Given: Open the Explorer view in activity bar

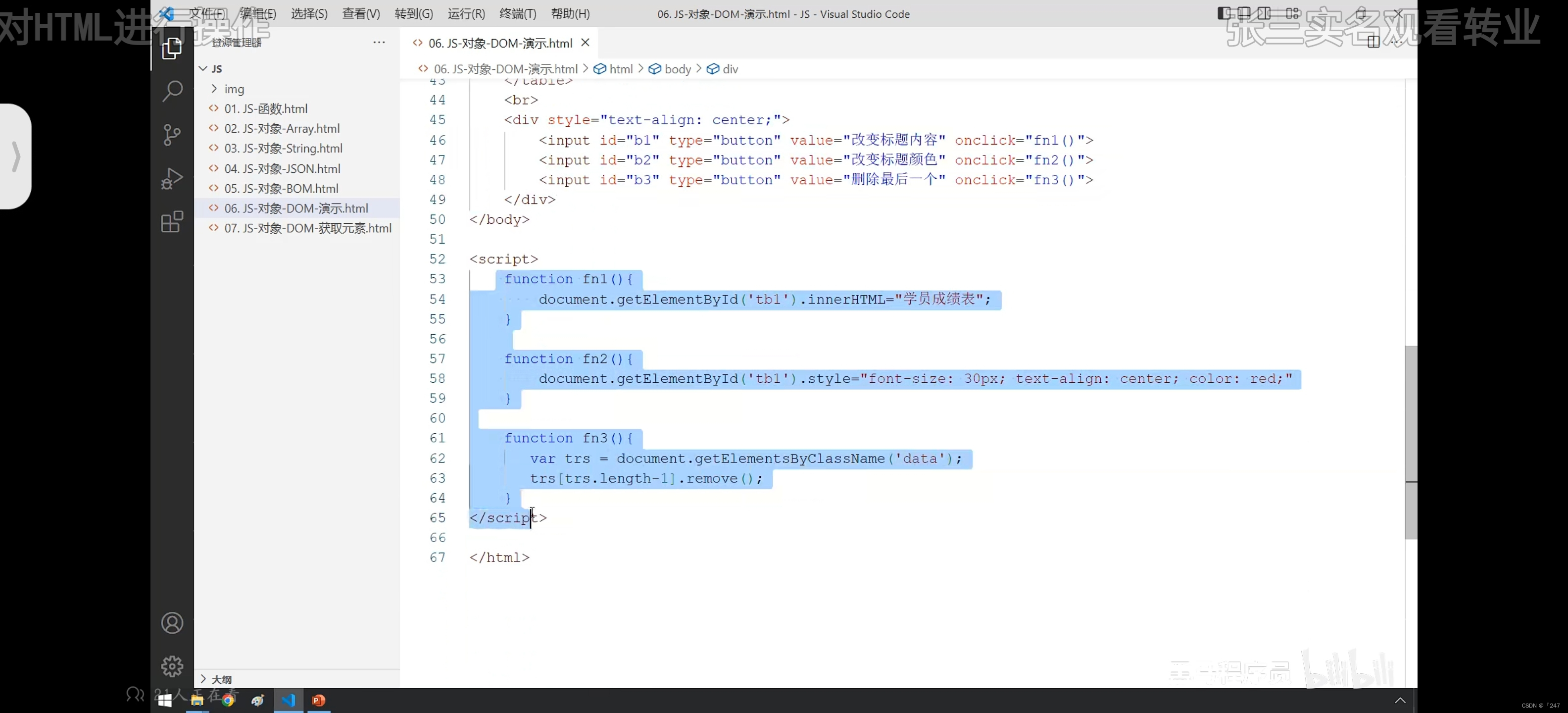Looking at the screenshot, I should click(172, 49).
